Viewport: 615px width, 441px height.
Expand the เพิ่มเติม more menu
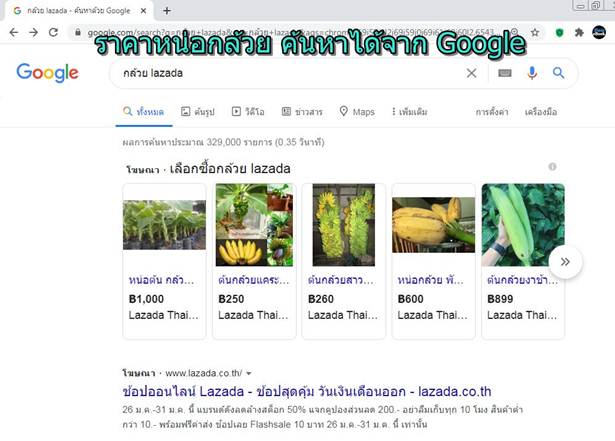(409, 112)
